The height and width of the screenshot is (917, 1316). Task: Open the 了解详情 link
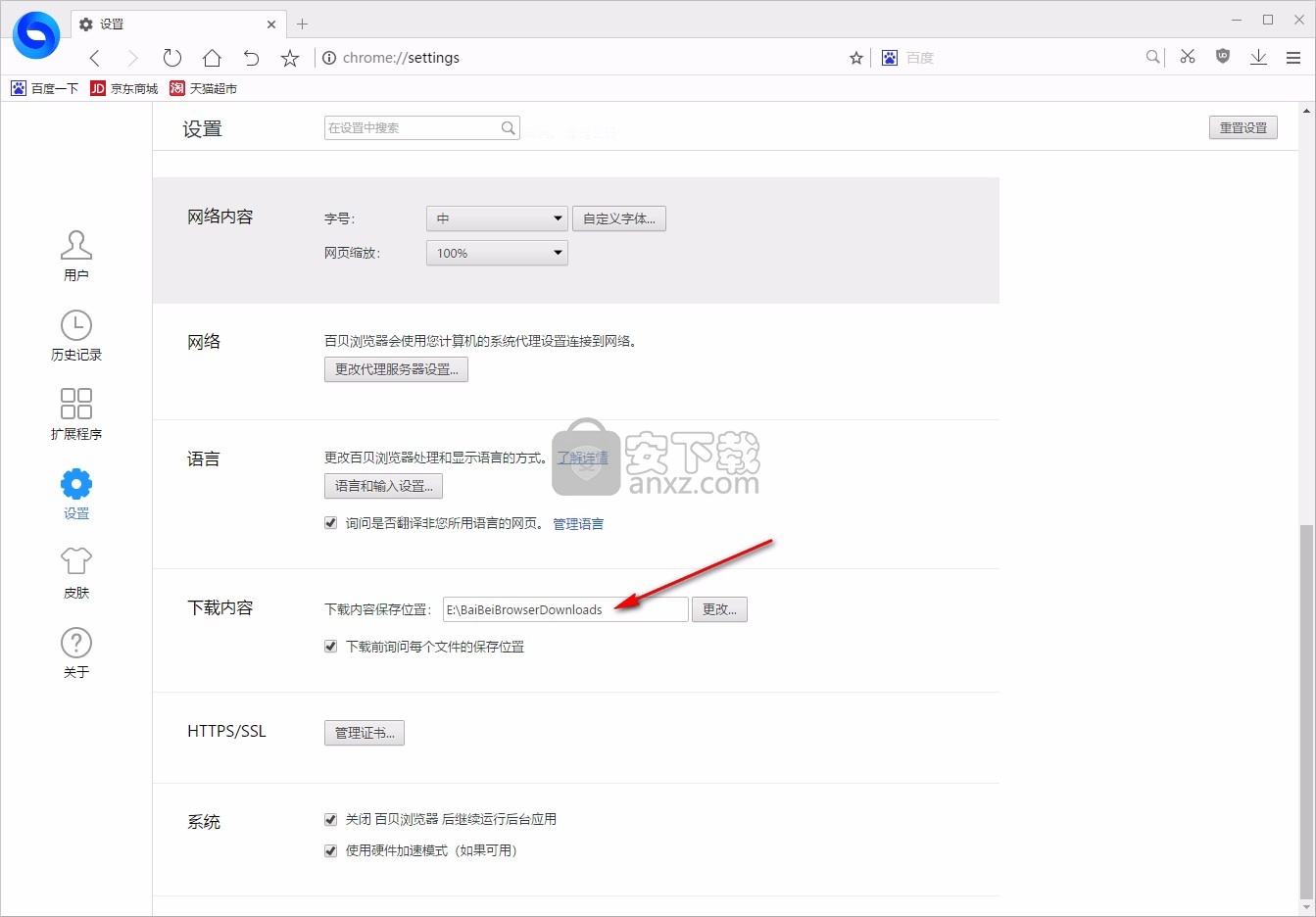[x=582, y=458]
